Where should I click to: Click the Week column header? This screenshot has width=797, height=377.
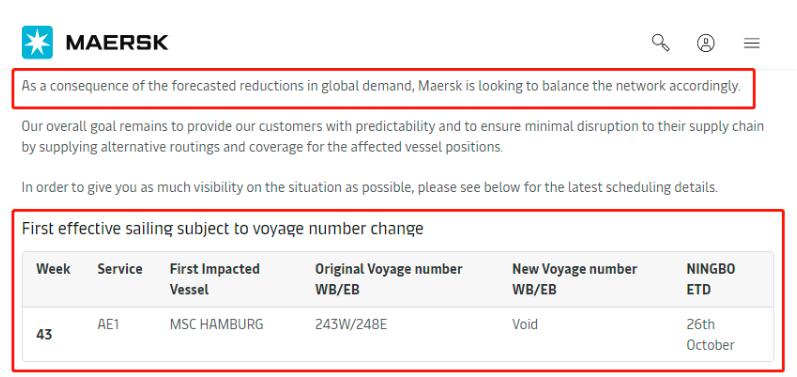(x=53, y=269)
